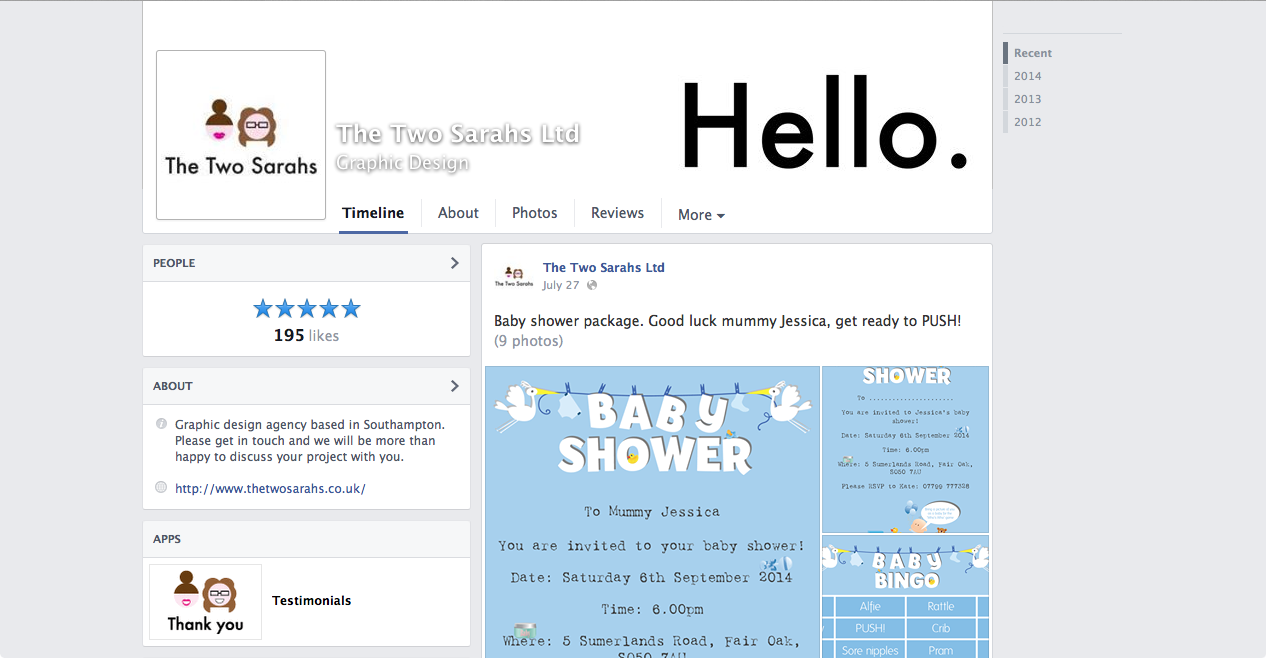
Task: Click the globe icon beside website URL
Action: [x=161, y=488]
